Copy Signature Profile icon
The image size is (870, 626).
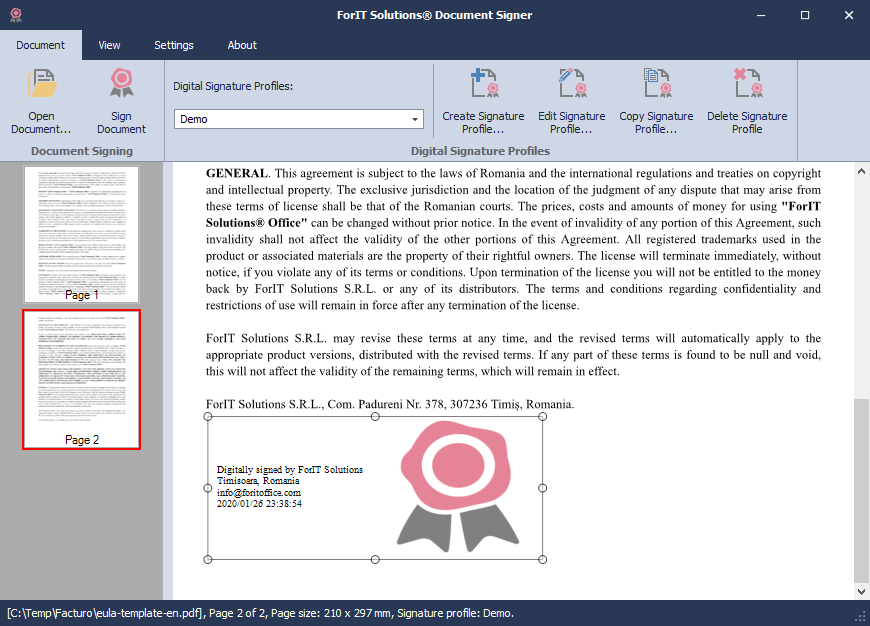pos(657,83)
